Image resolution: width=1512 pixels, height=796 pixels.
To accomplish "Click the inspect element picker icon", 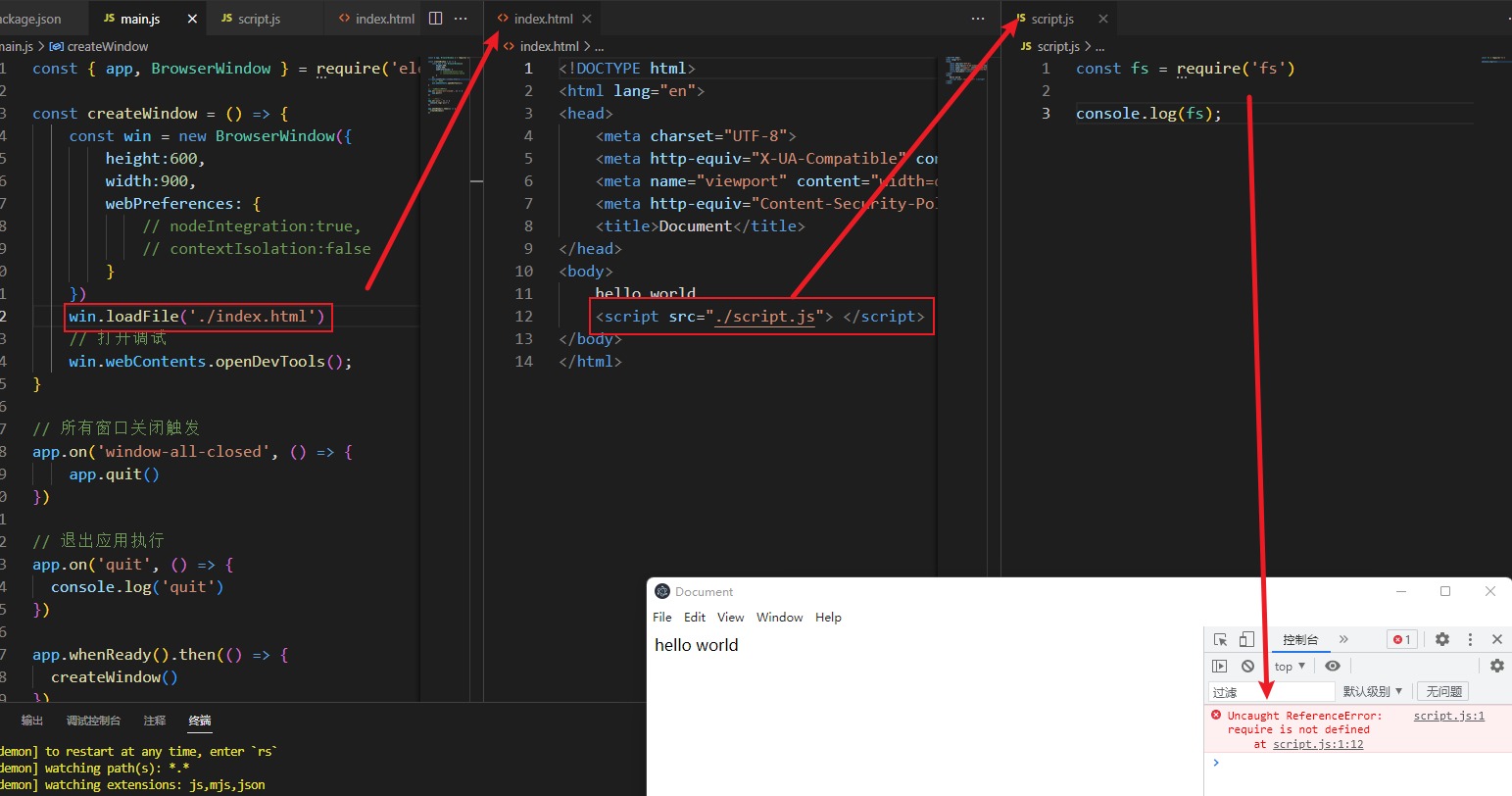I will 1220,640.
